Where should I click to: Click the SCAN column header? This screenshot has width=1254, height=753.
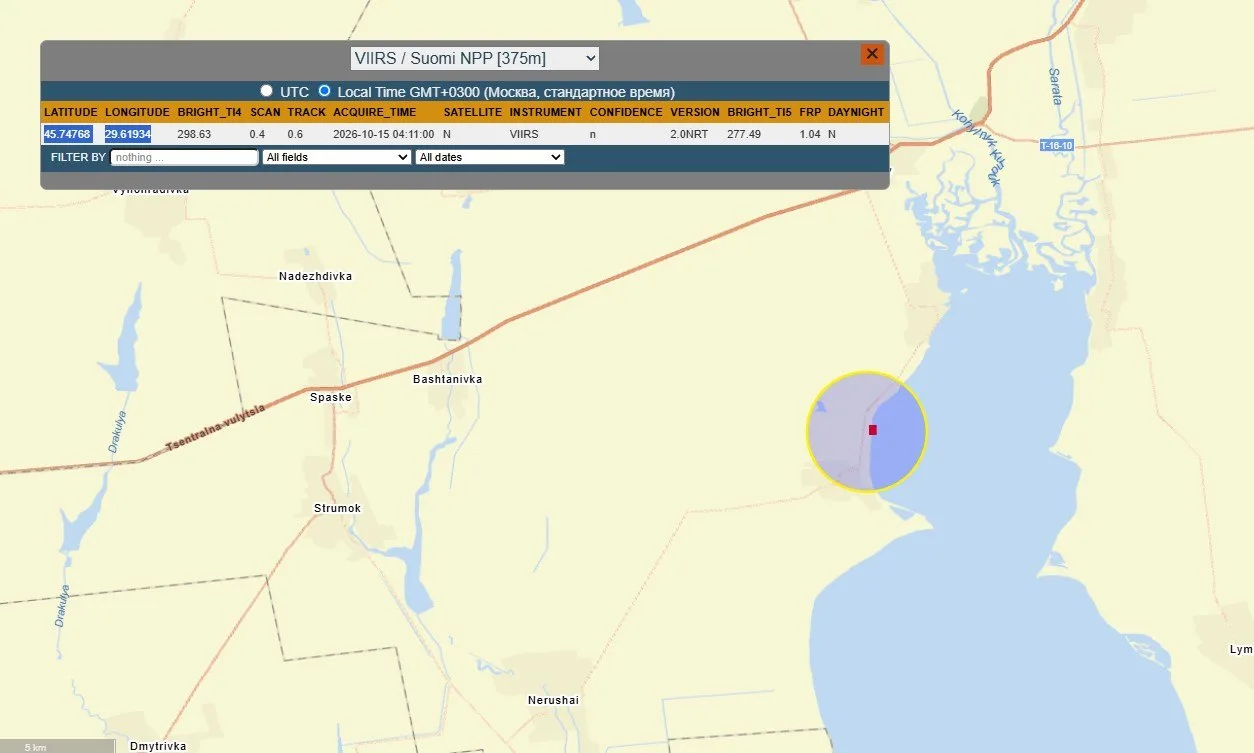click(x=265, y=112)
